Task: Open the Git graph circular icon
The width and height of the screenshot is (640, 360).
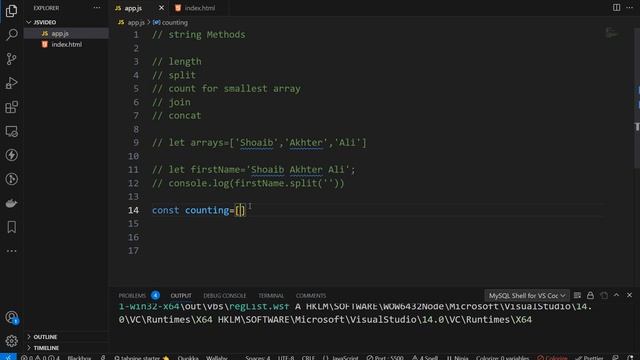Action: click(11, 179)
